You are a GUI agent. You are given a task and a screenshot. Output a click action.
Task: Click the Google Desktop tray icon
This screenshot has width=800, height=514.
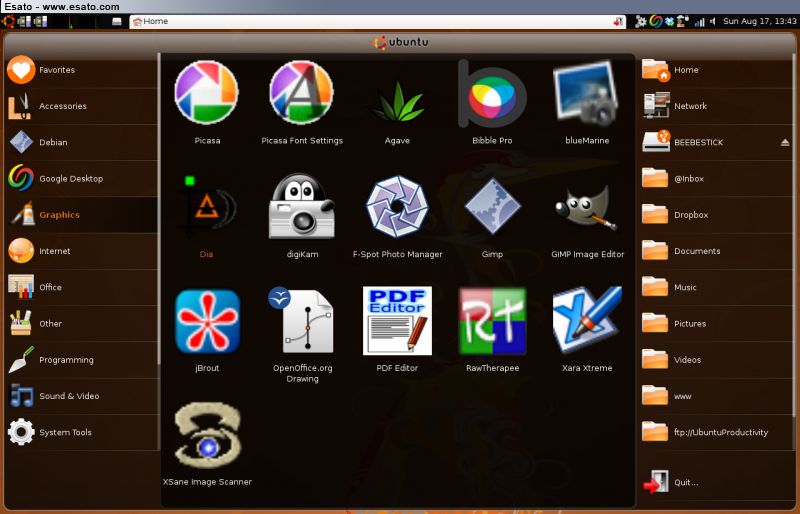point(656,21)
